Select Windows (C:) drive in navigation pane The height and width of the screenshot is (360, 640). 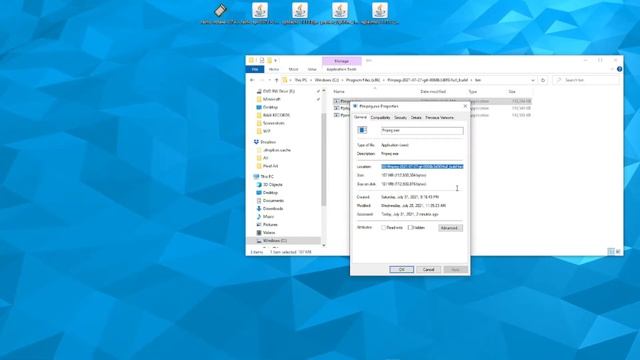[x=272, y=241]
